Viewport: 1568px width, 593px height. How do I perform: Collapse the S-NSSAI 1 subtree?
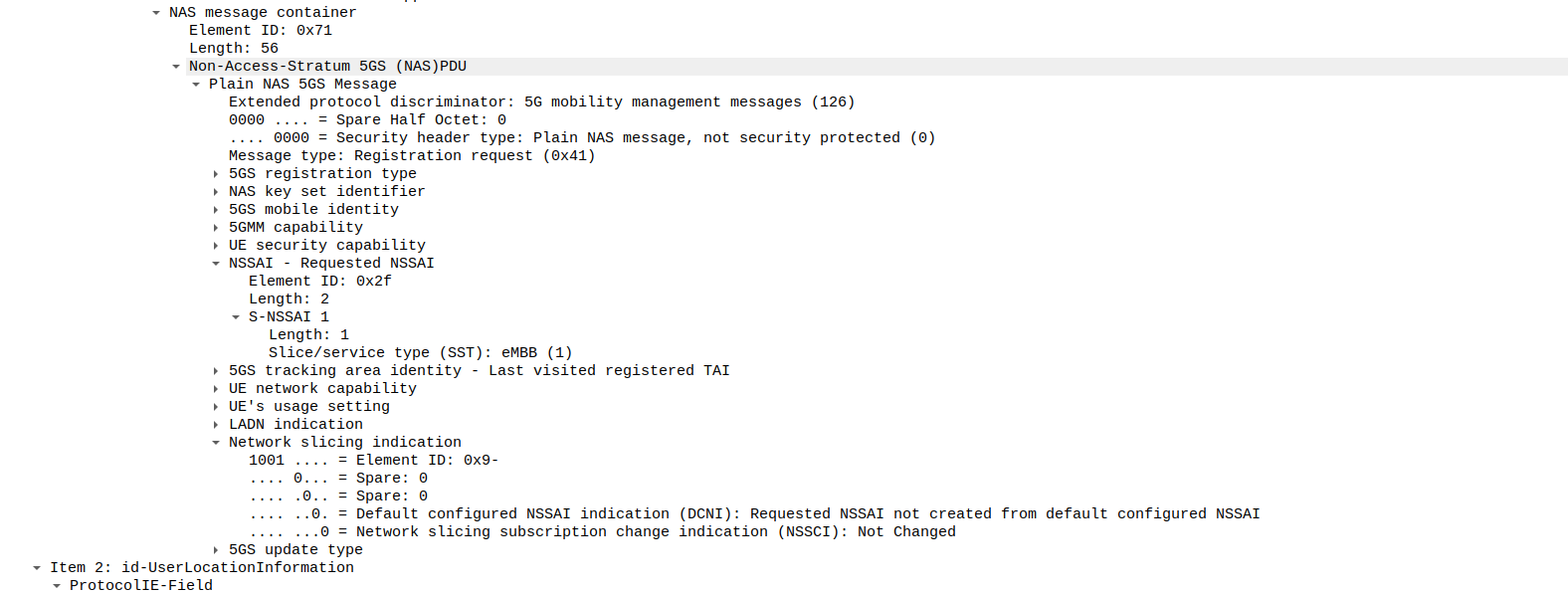click(236, 317)
